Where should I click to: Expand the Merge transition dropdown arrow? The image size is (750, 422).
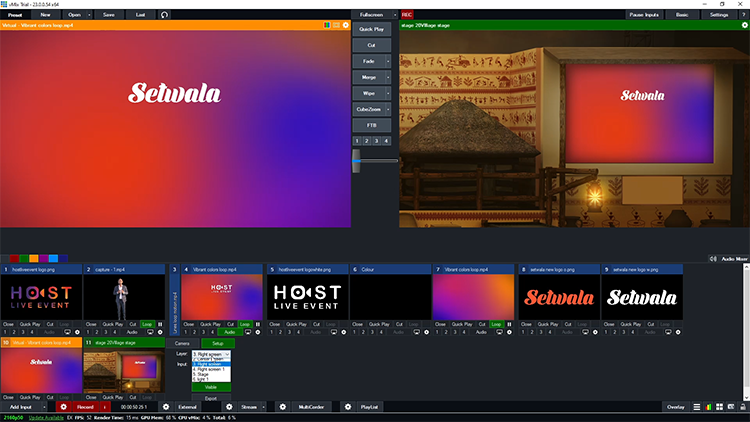point(389,76)
